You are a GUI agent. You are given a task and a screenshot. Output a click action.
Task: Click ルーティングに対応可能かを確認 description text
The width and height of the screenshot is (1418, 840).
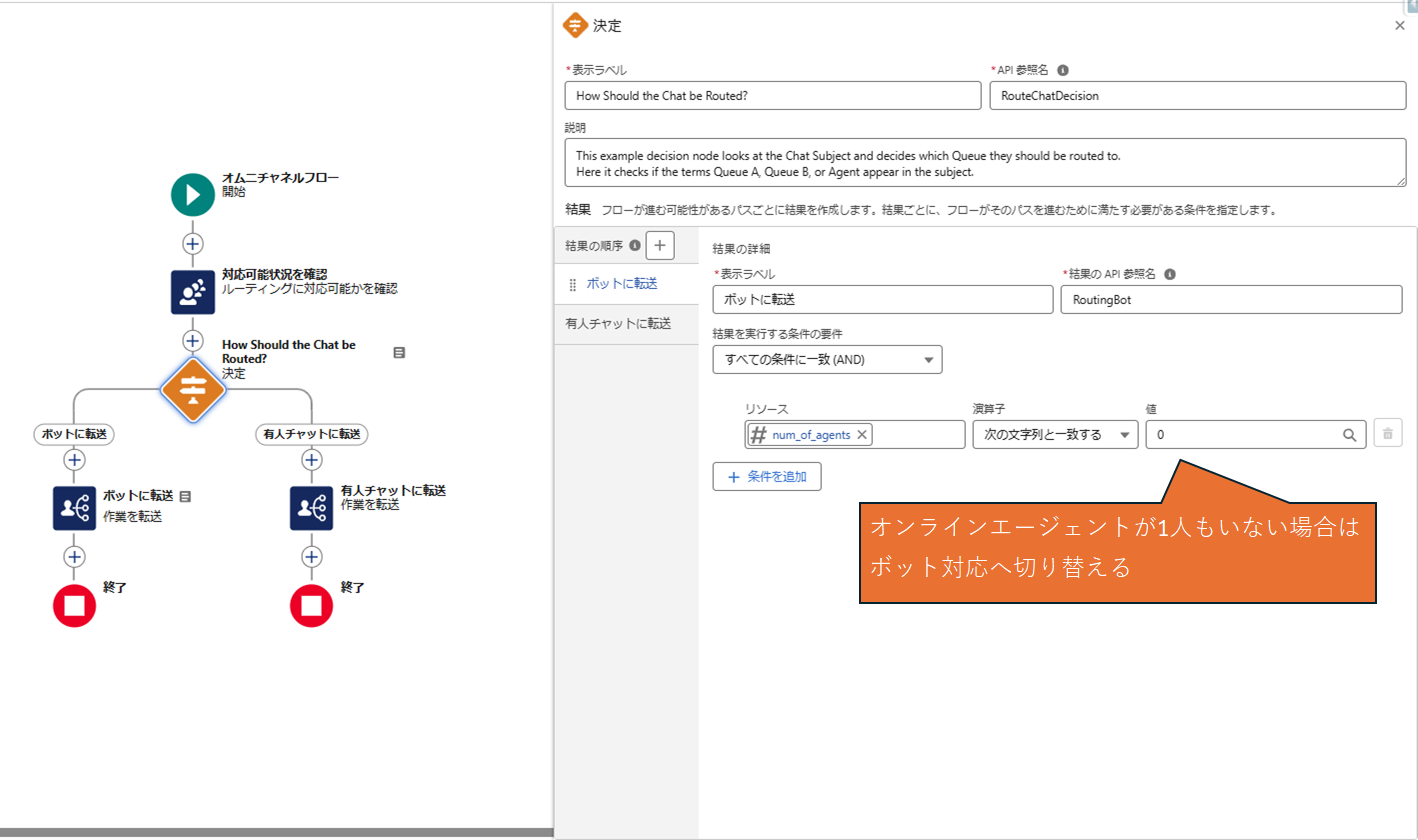309,288
